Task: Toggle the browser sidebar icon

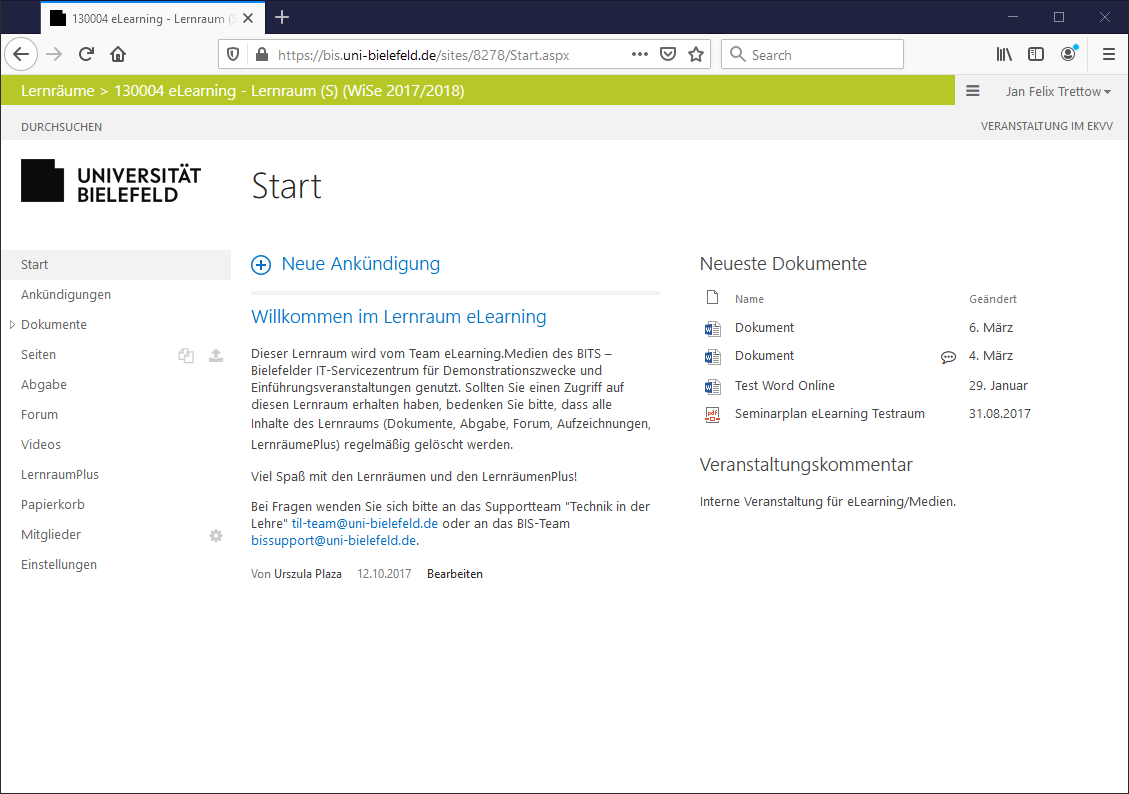Action: click(1036, 54)
